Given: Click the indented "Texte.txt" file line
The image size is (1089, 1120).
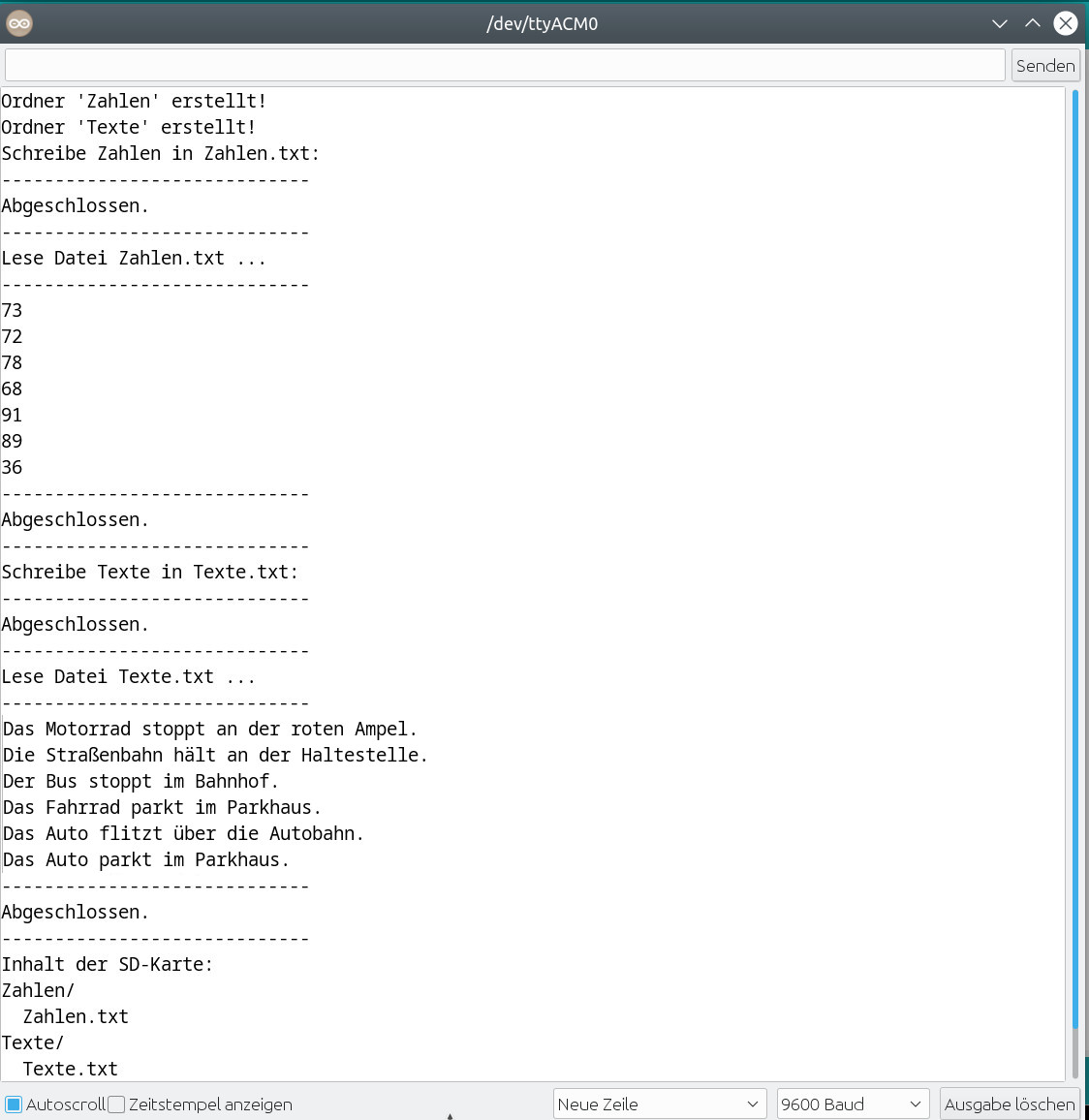Looking at the screenshot, I should tap(70, 1070).
